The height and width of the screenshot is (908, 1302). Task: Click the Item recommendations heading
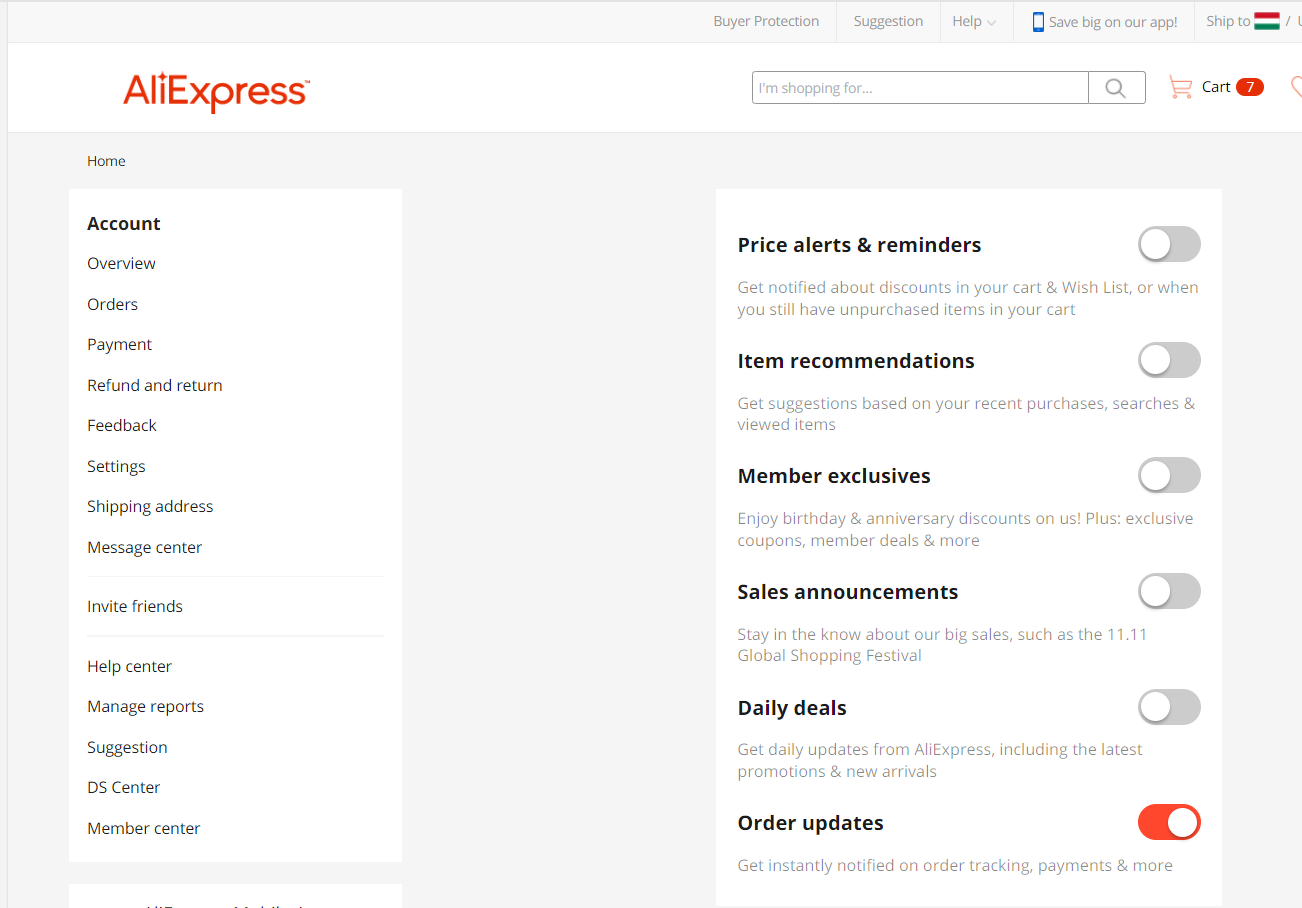856,361
